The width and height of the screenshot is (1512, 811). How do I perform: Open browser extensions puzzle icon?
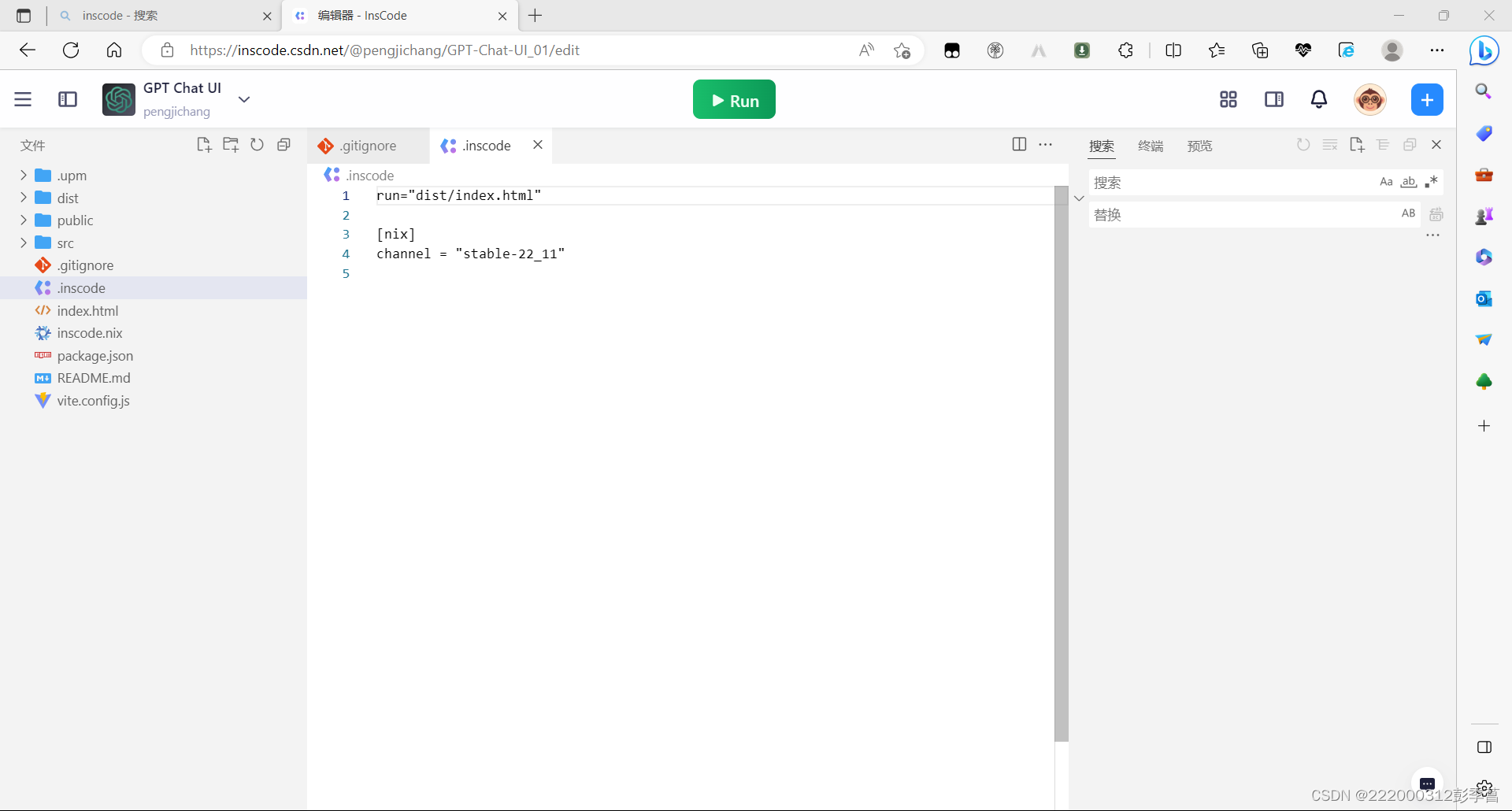[x=1125, y=50]
